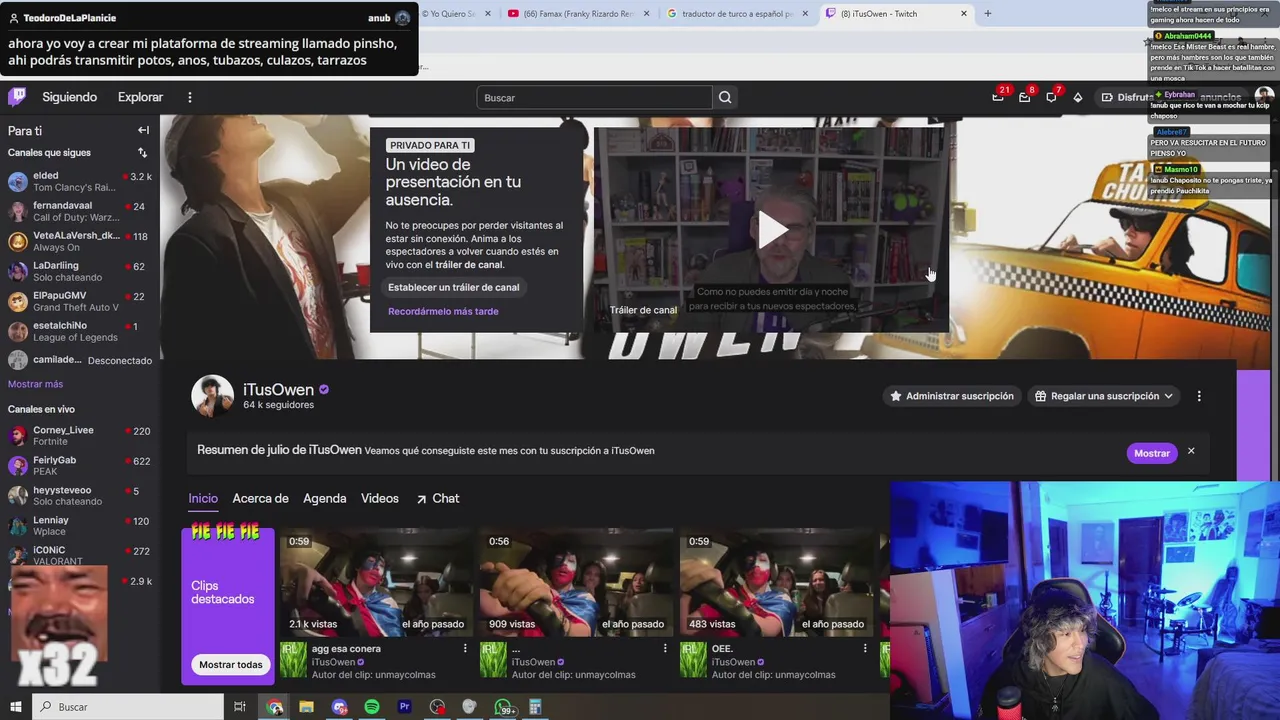Image resolution: width=1280 pixels, height=720 pixels.
Task: Open Task View in taskbar
Action: pyautogui.click(x=240, y=707)
